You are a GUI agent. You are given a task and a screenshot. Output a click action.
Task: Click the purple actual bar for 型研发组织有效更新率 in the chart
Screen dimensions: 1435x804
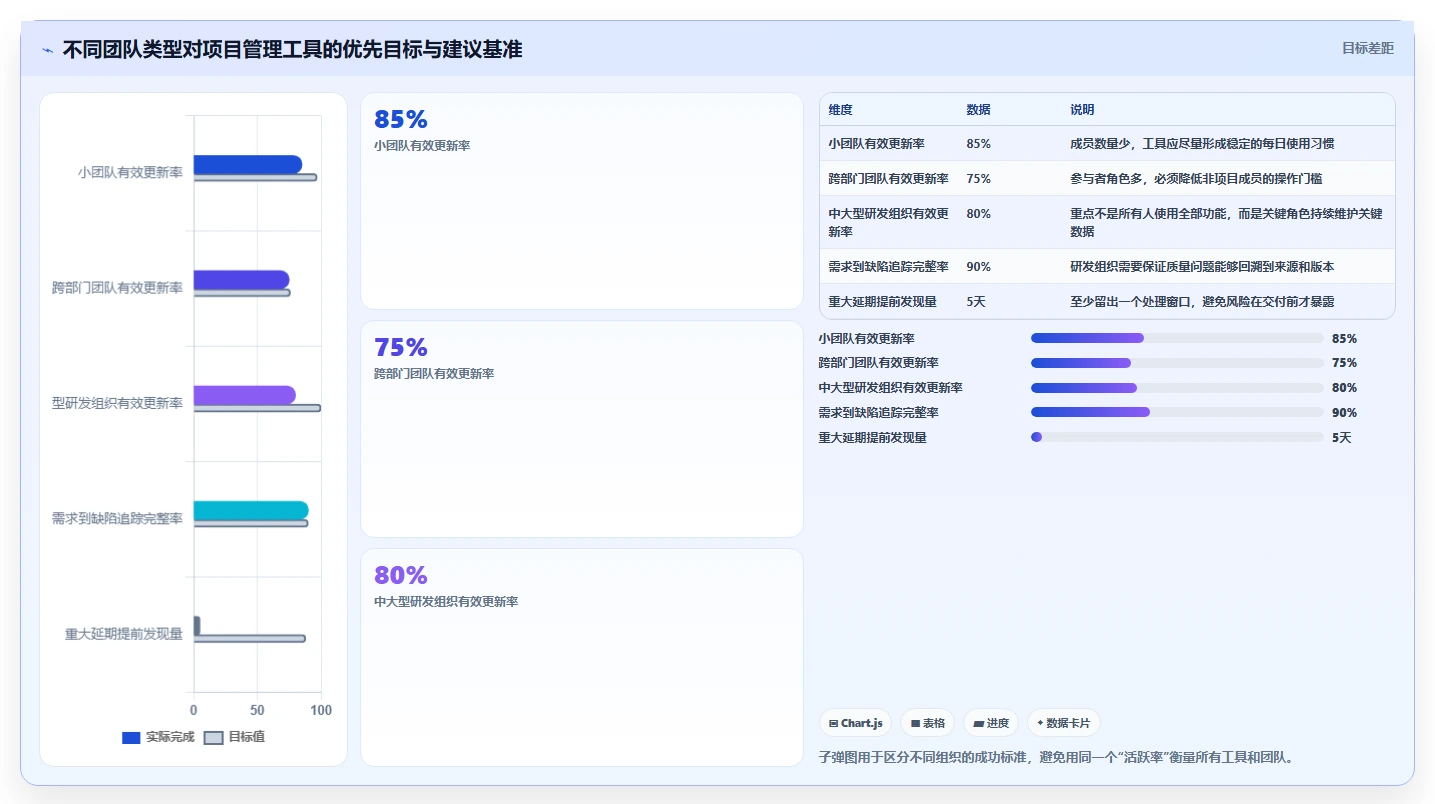click(245, 395)
